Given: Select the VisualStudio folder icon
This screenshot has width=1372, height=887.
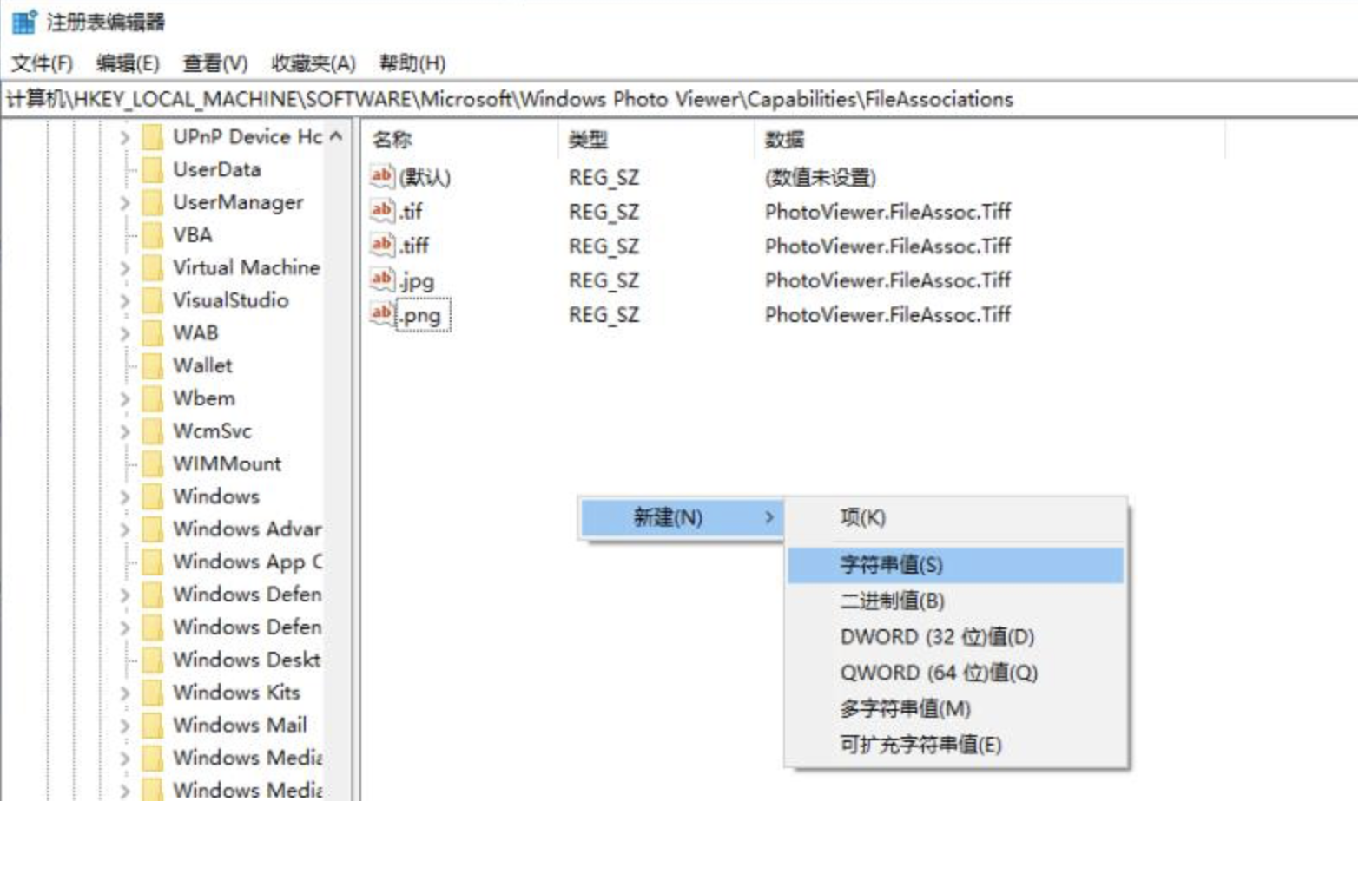Looking at the screenshot, I should pyautogui.click(x=153, y=300).
